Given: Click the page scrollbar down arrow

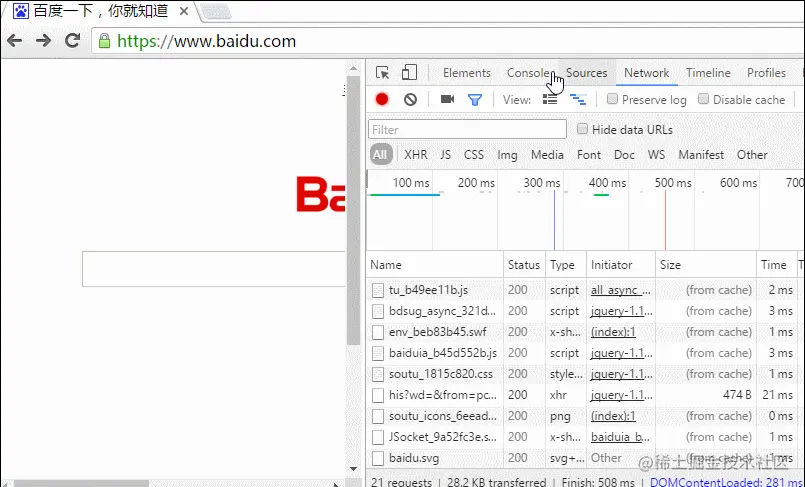Looking at the screenshot, I should [353, 469].
